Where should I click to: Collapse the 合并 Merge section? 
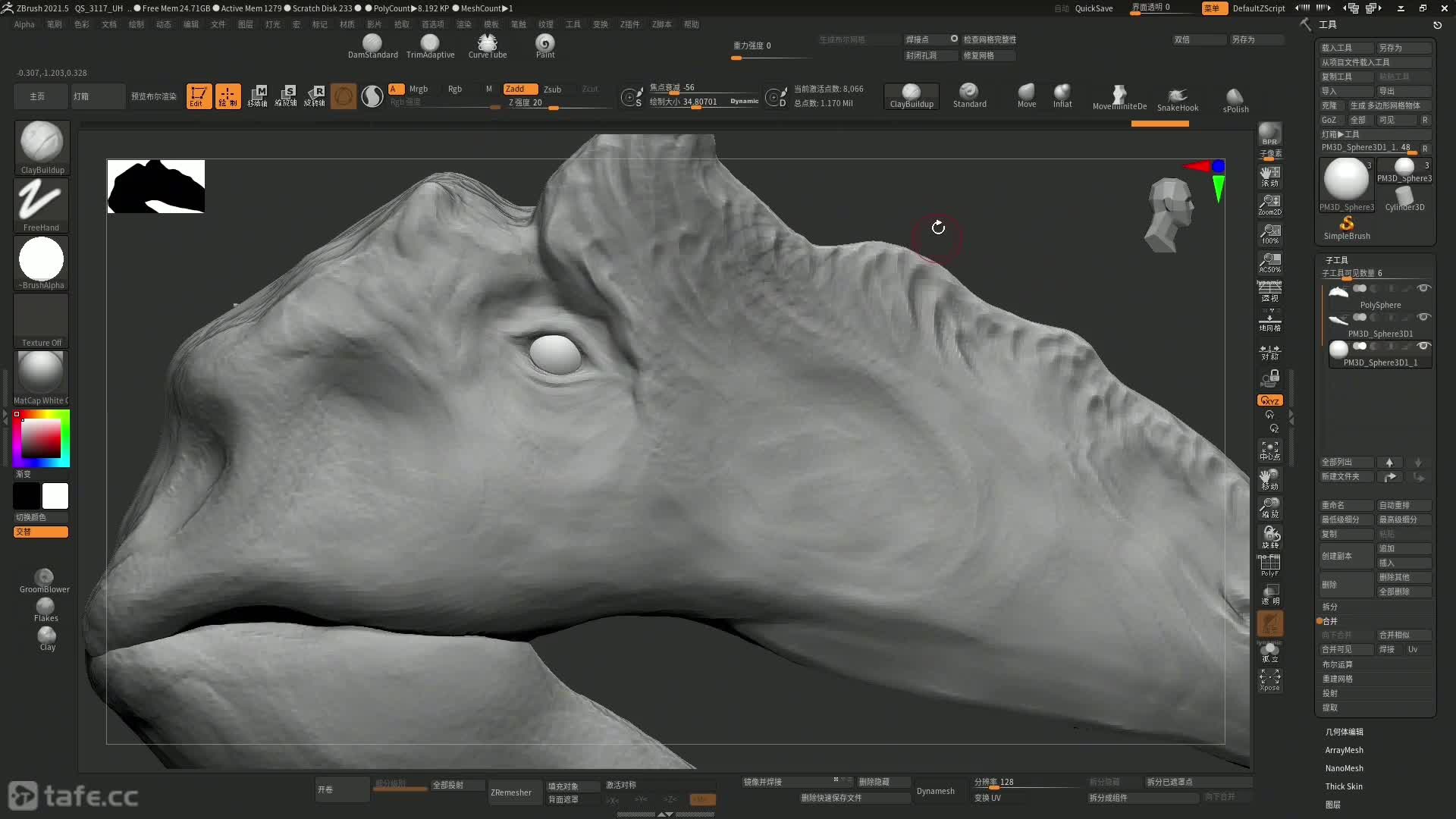click(1330, 621)
